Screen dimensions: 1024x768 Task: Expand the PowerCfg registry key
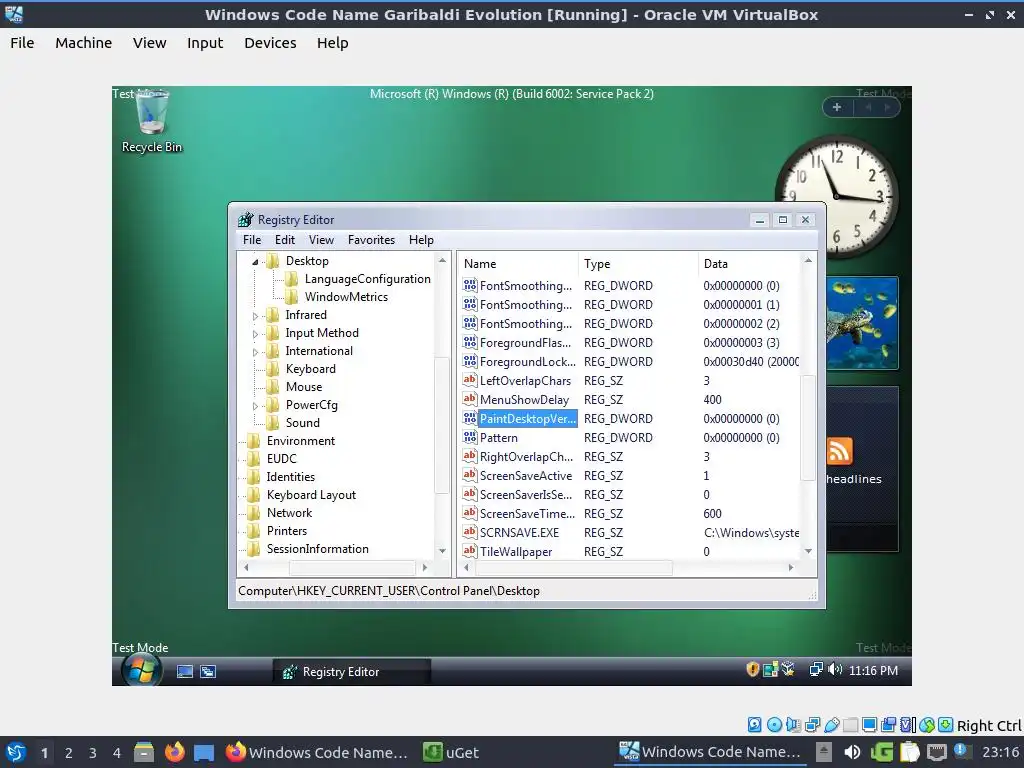[x=255, y=406]
